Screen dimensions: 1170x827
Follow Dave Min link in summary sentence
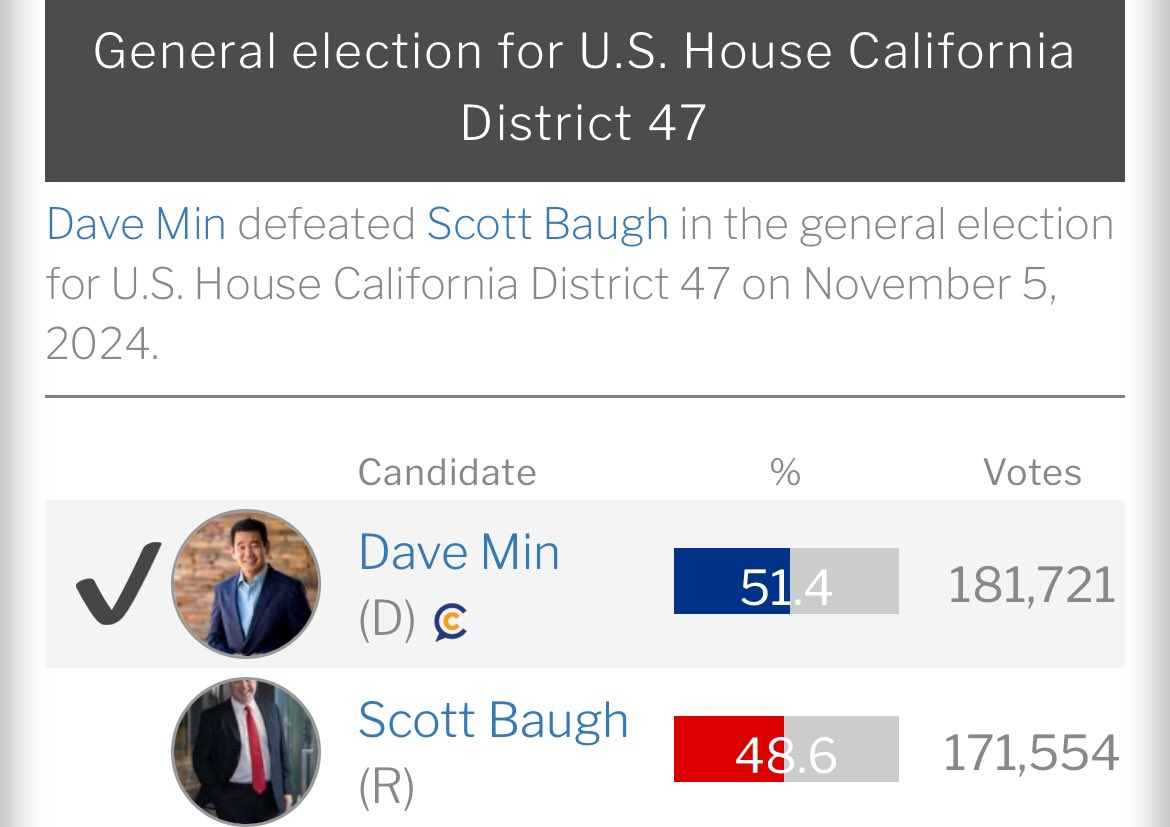tap(136, 224)
